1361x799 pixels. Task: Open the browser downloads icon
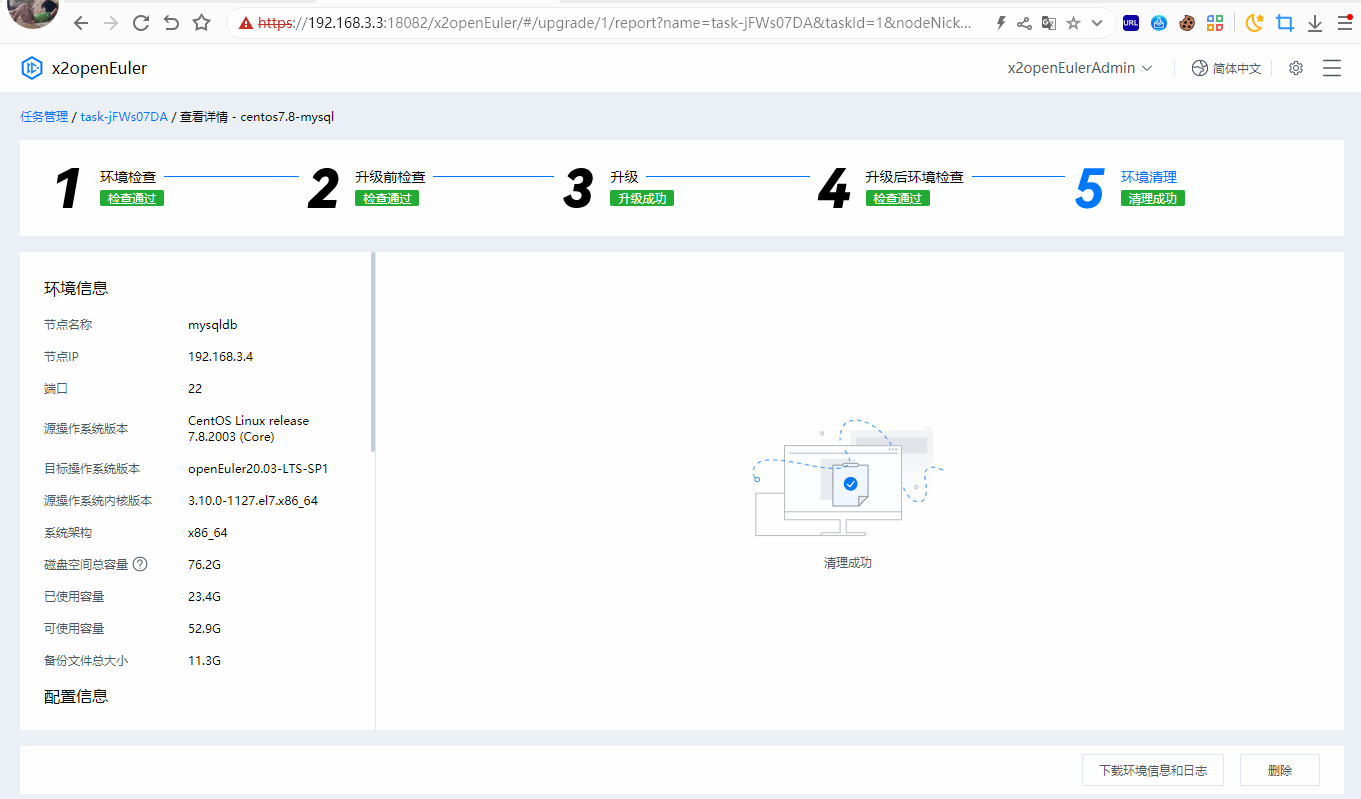[x=1315, y=22]
